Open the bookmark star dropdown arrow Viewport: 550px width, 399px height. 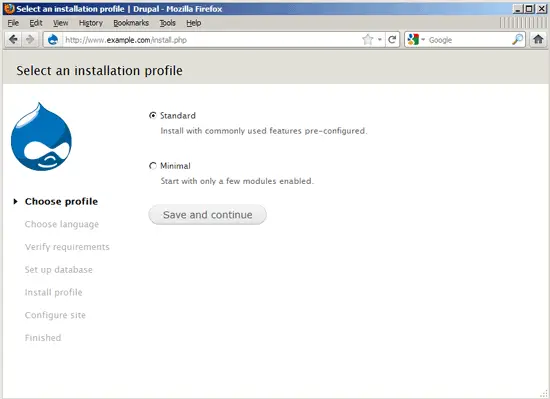(x=380, y=40)
